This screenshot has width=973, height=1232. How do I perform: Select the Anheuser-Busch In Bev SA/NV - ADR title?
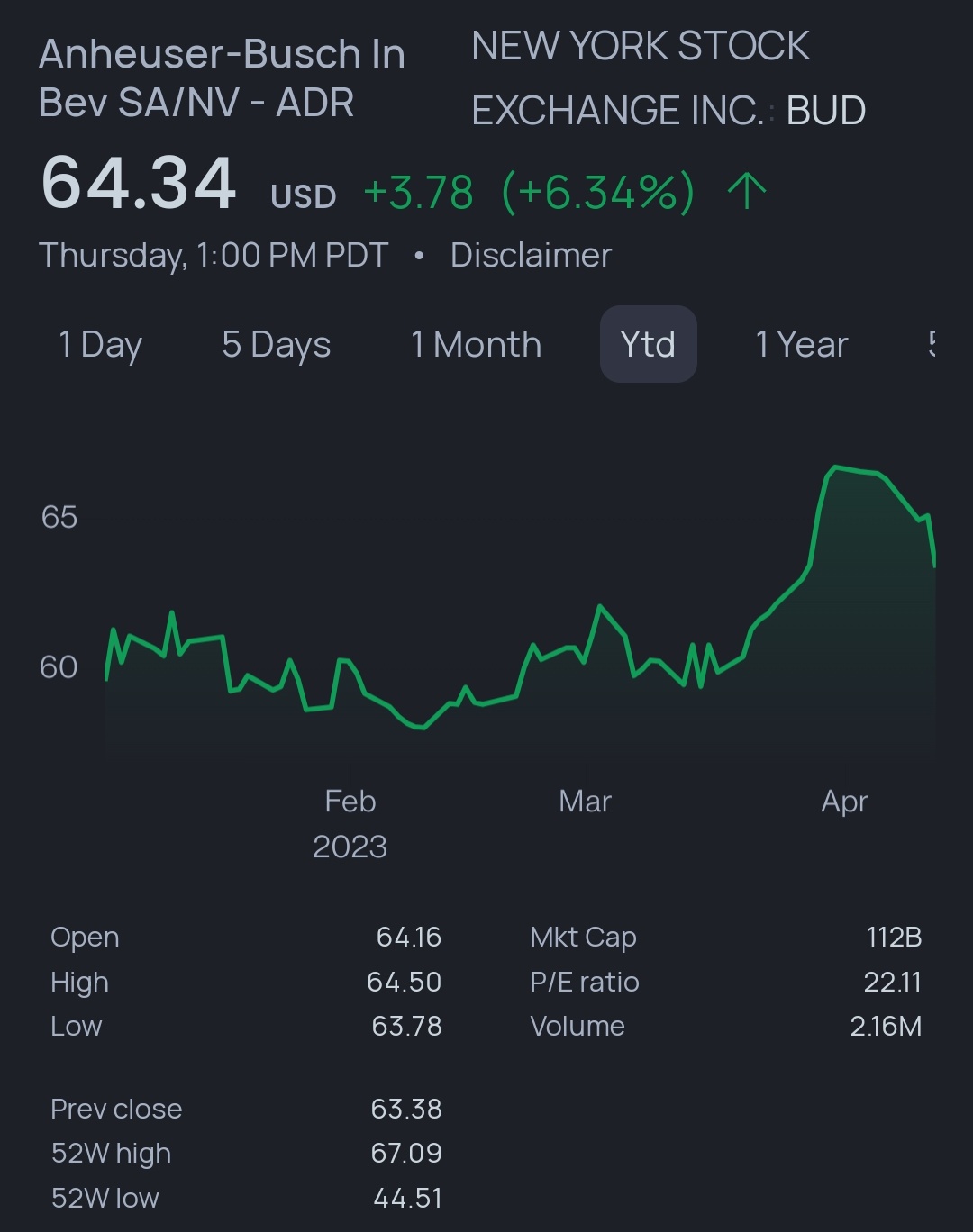[222, 78]
